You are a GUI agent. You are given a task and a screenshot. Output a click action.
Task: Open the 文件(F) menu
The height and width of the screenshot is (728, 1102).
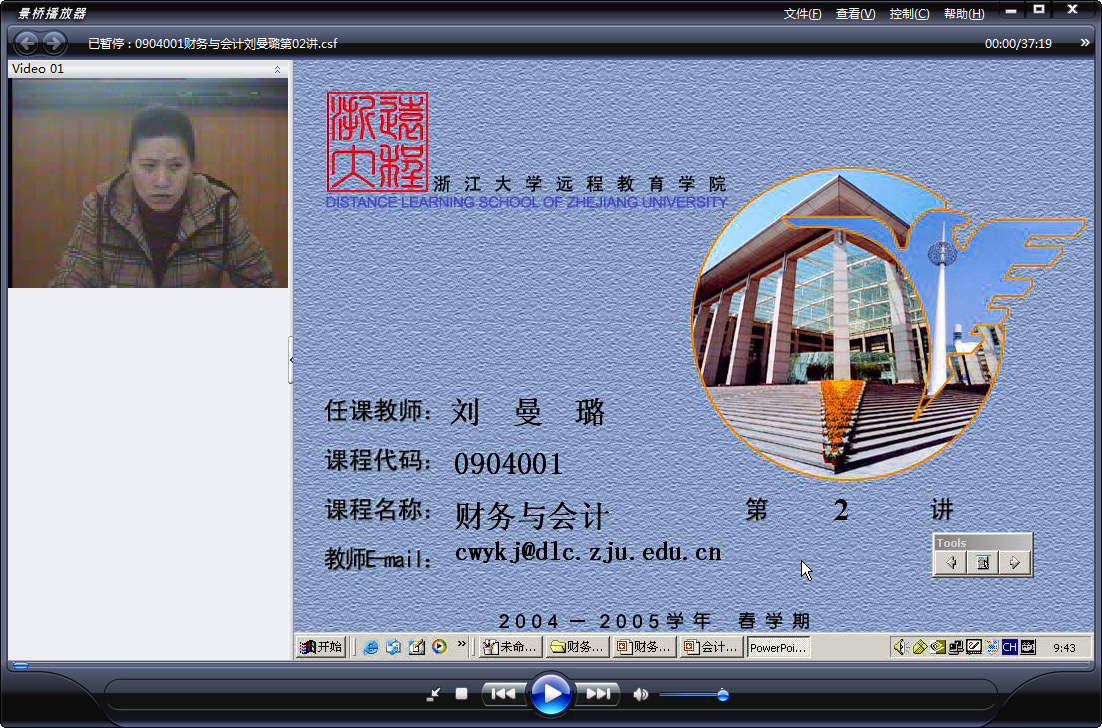803,14
